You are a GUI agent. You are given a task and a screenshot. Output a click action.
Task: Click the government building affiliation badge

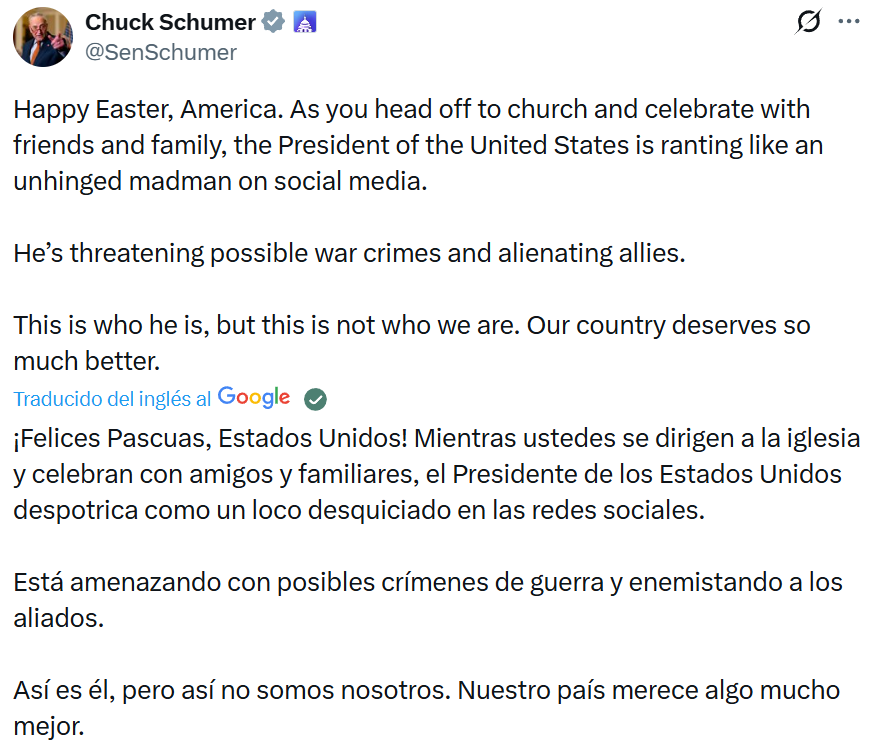coord(303,22)
